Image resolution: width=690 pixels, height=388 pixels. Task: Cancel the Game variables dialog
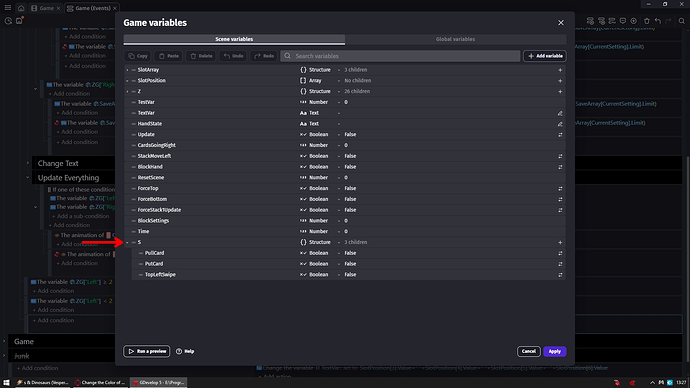(529, 351)
